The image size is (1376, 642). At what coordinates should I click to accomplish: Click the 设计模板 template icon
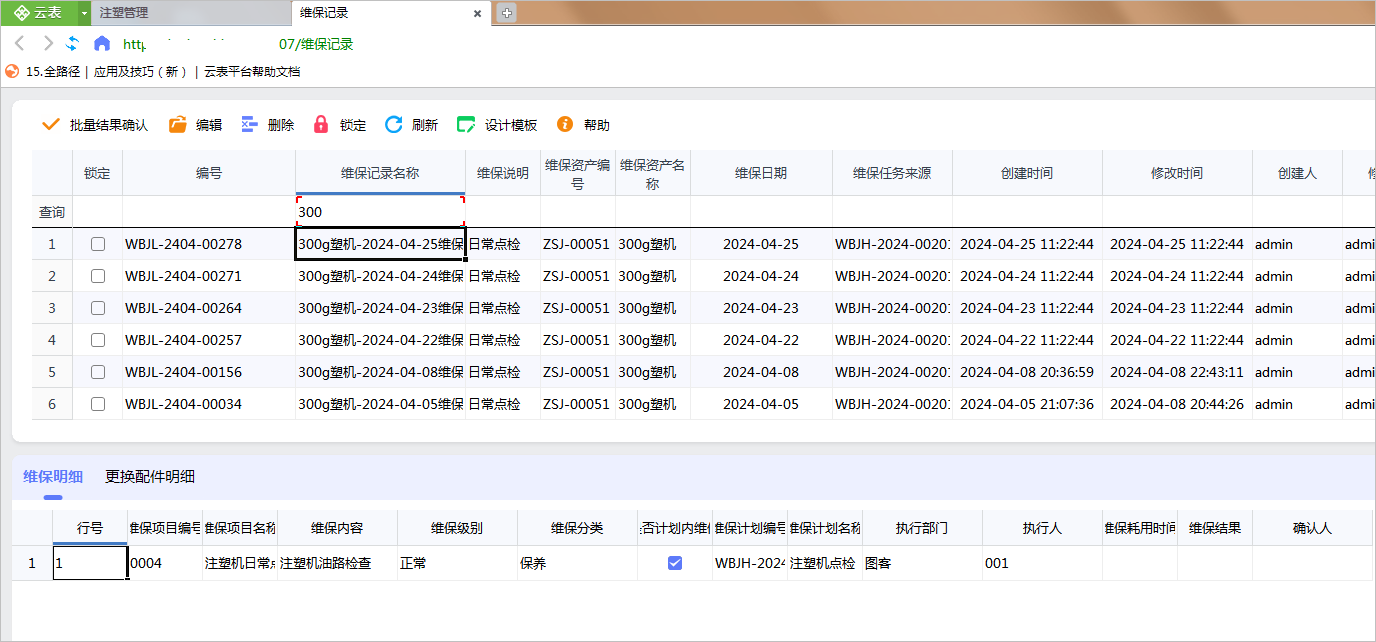pos(466,125)
